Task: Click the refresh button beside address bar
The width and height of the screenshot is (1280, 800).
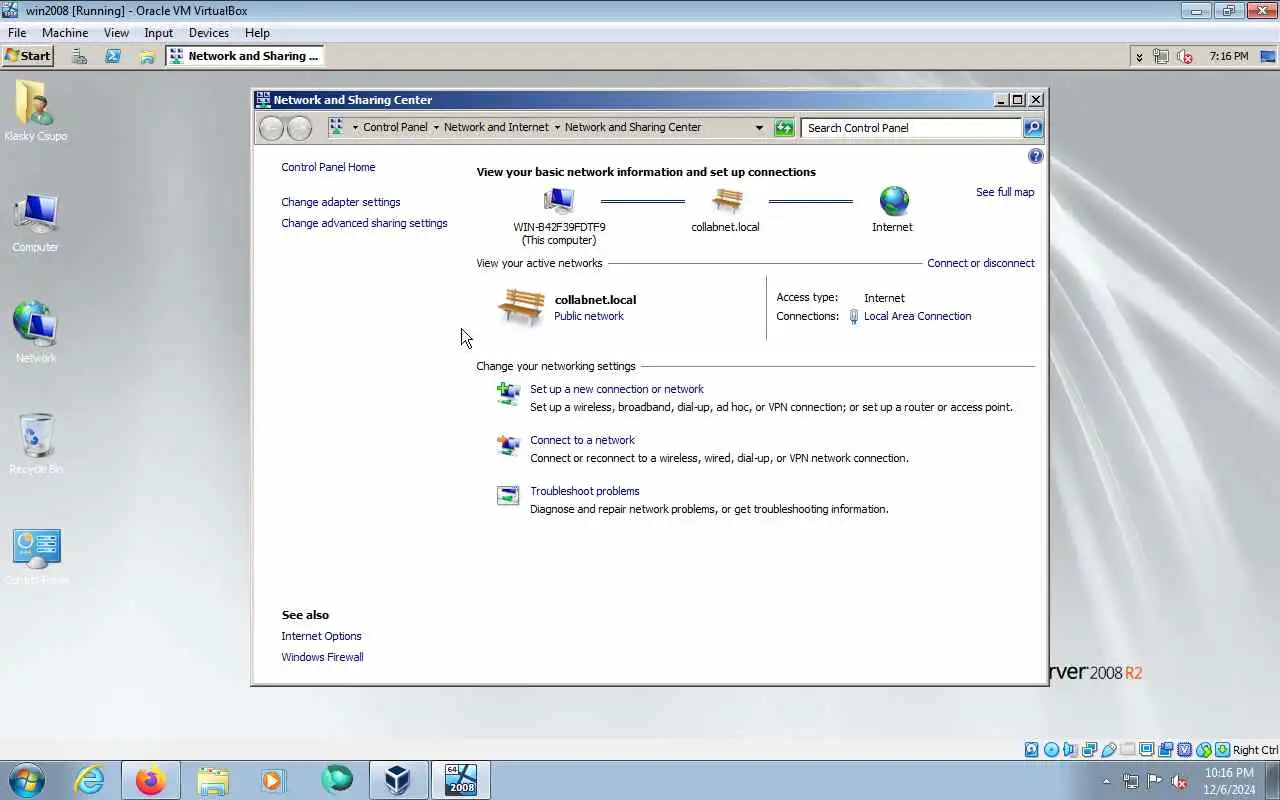Action: [784, 128]
